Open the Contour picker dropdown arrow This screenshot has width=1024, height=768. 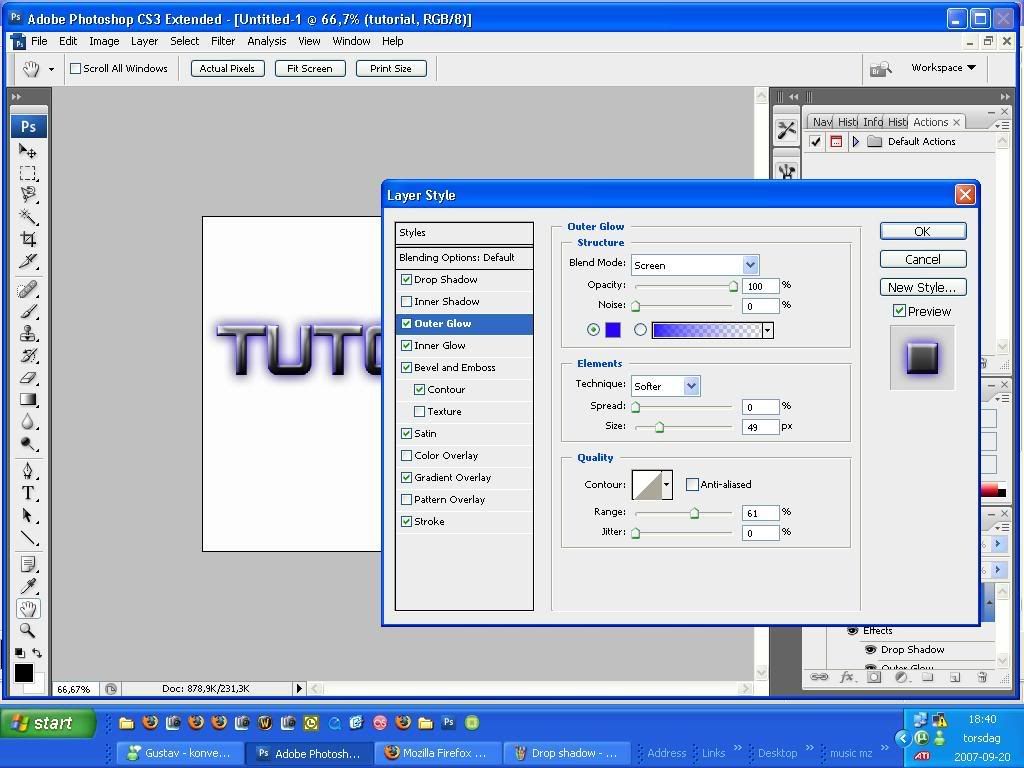click(666, 485)
